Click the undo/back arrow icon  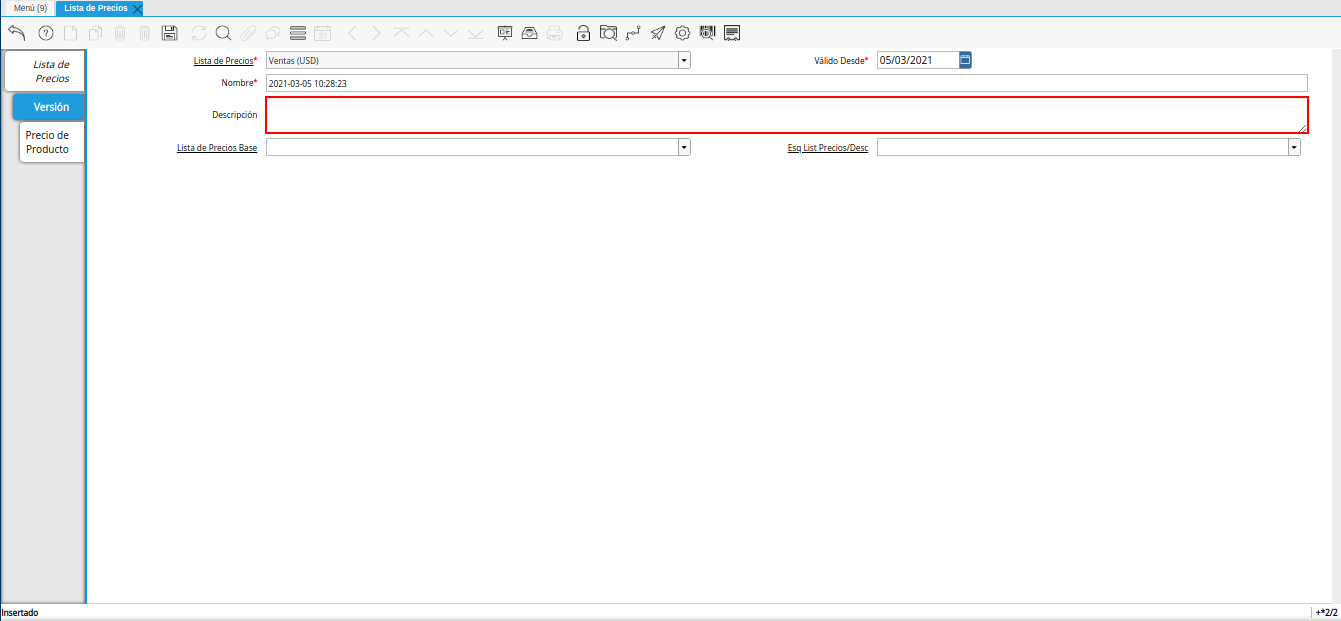16,33
